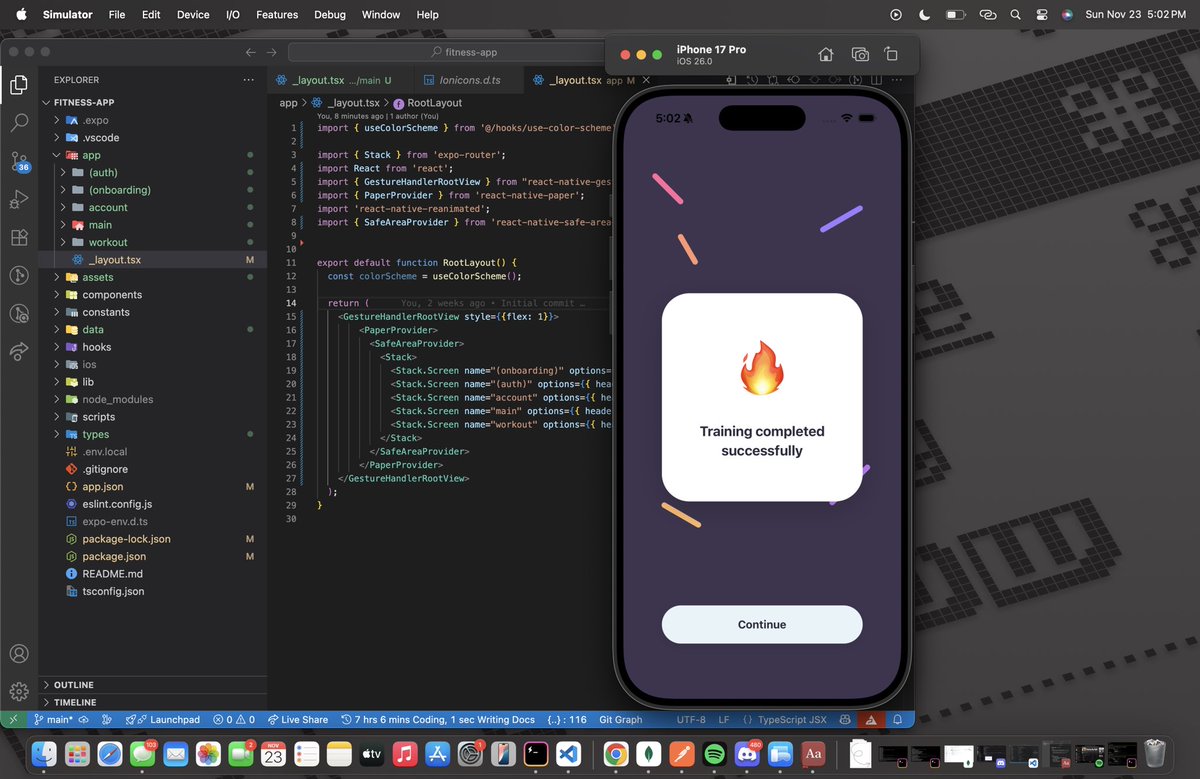Open the main* branch indicator in the status bar
The height and width of the screenshot is (779, 1200).
click(x=52, y=719)
